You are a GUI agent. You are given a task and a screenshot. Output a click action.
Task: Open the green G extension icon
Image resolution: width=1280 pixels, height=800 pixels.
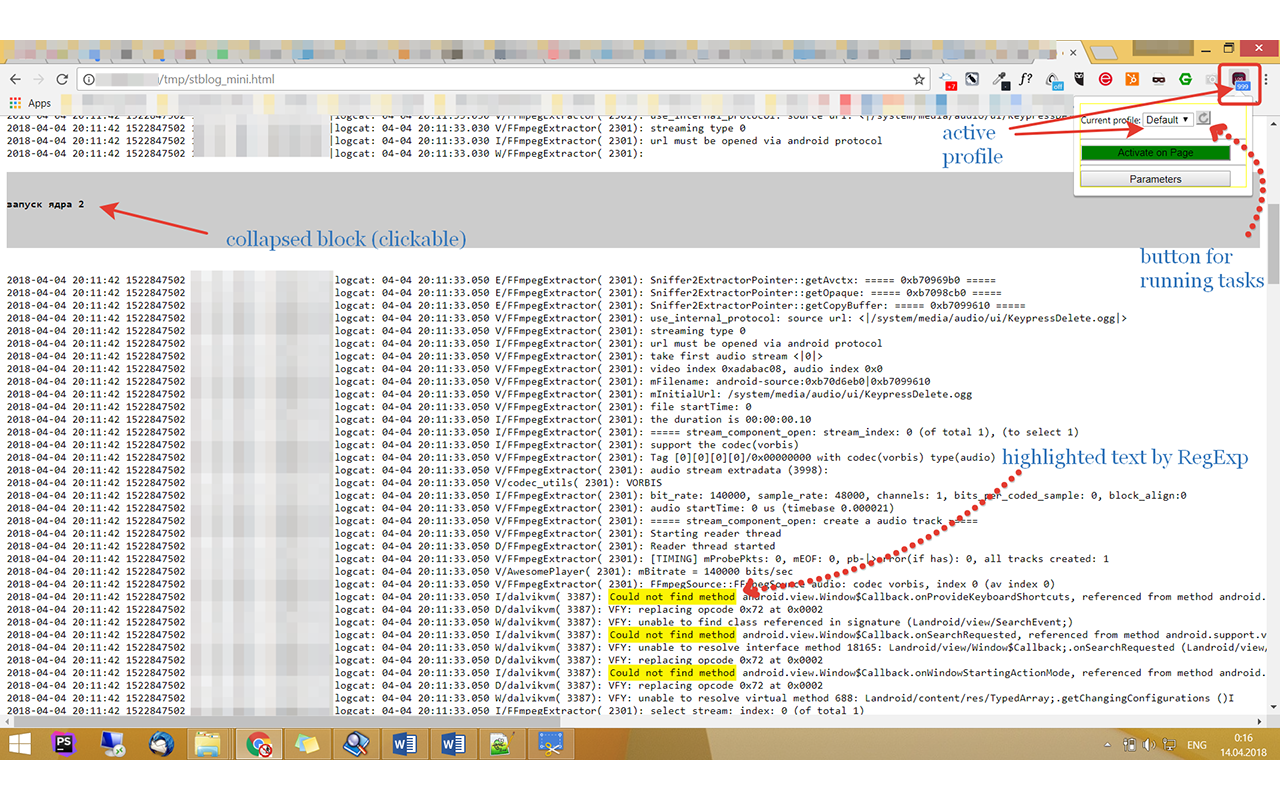coord(1185,79)
